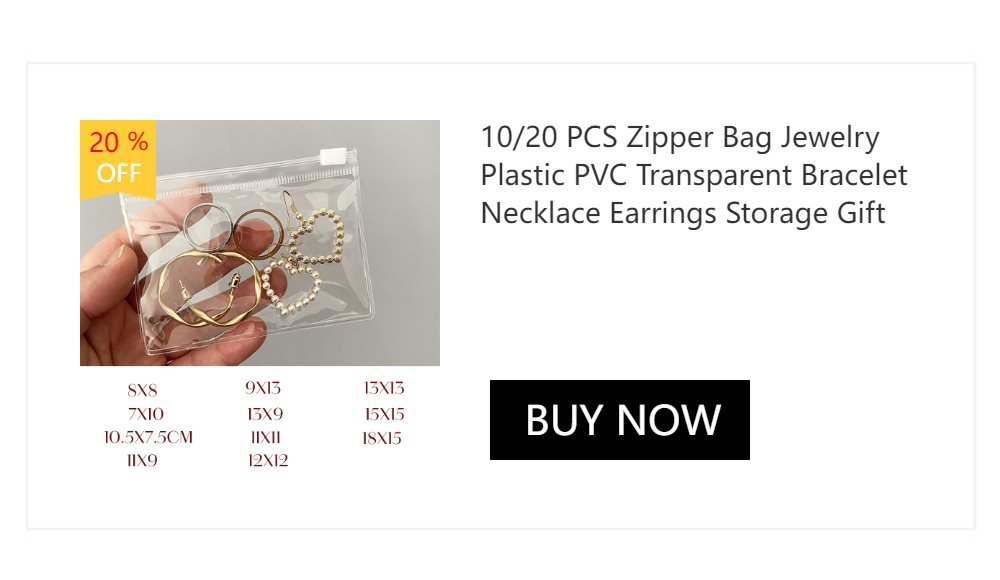This screenshot has height=580, width=1000.
Task: Select the 11X9 size label
Action: [142, 461]
